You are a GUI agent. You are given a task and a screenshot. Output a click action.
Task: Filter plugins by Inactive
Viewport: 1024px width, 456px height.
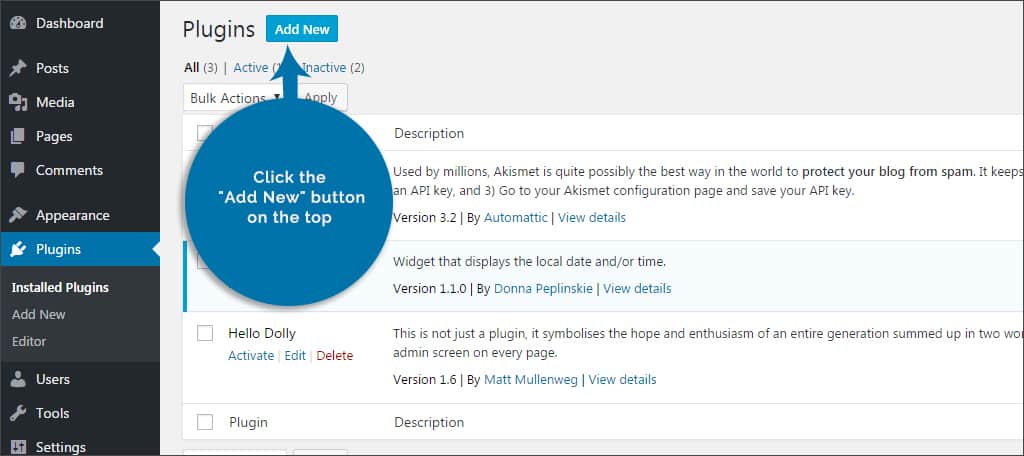pos(324,68)
